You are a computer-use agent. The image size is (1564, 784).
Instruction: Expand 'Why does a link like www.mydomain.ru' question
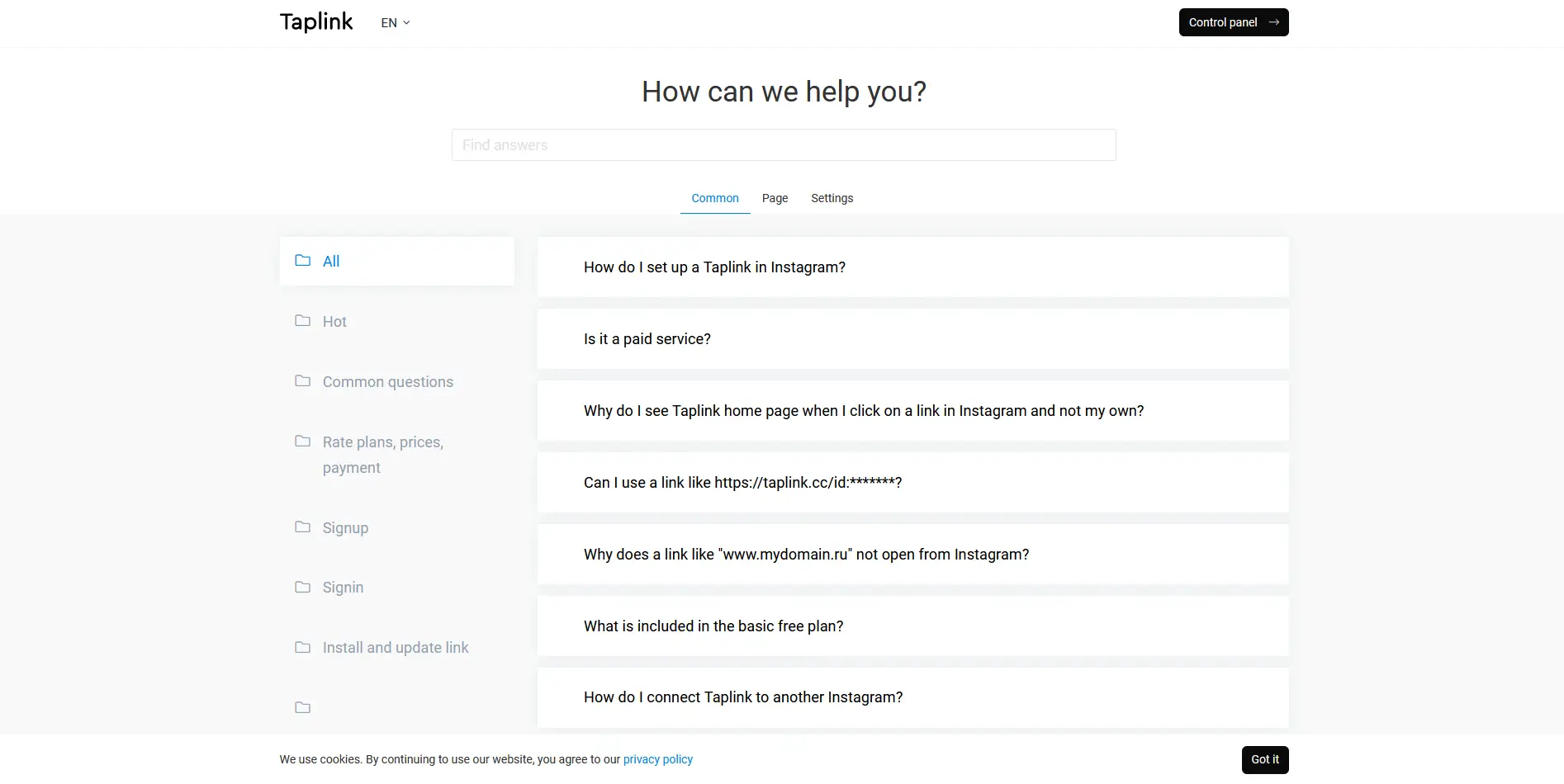point(912,555)
